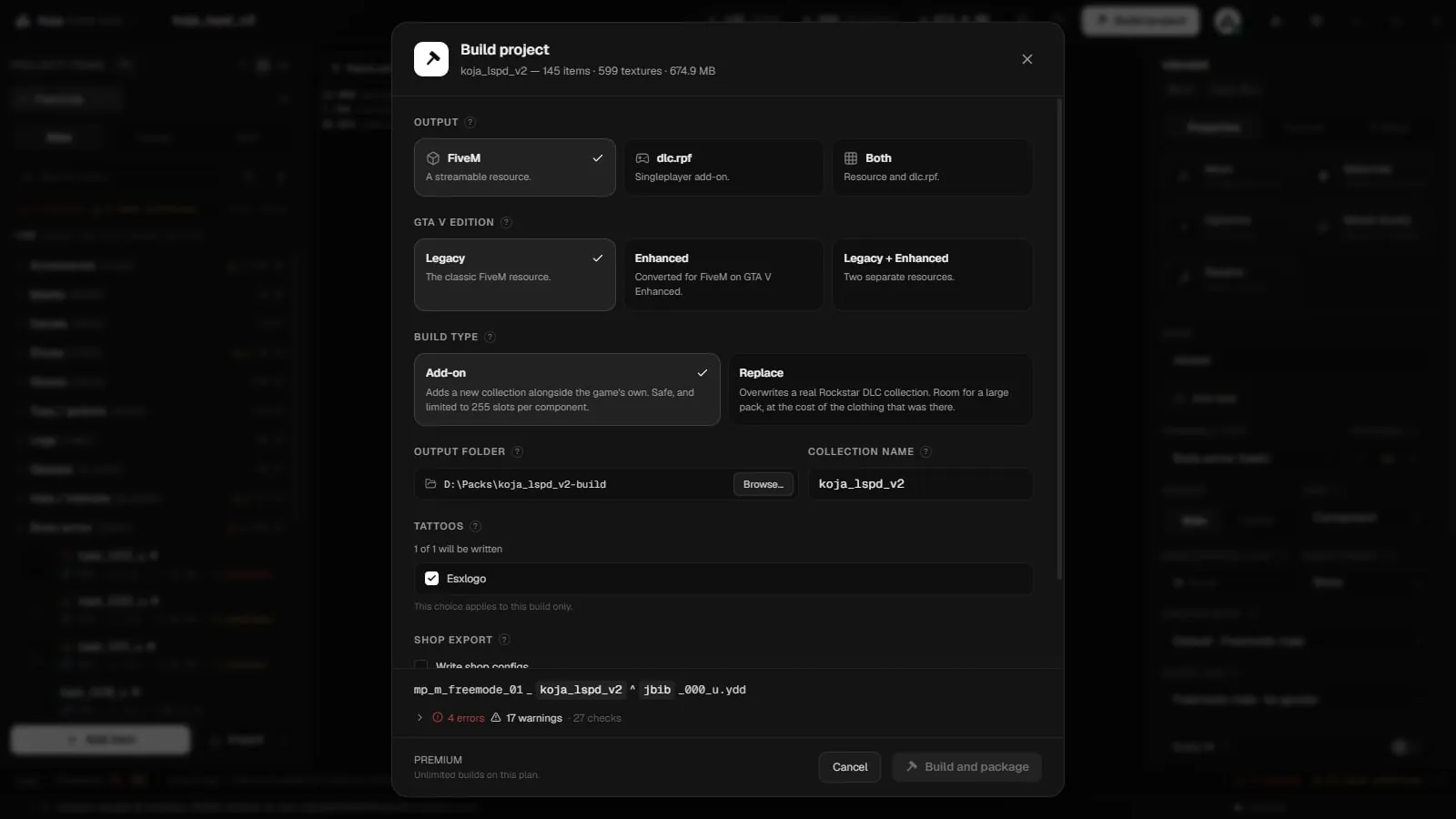Image resolution: width=1456 pixels, height=819 pixels.
Task: Click the 17 warnings text
Action: point(534,718)
